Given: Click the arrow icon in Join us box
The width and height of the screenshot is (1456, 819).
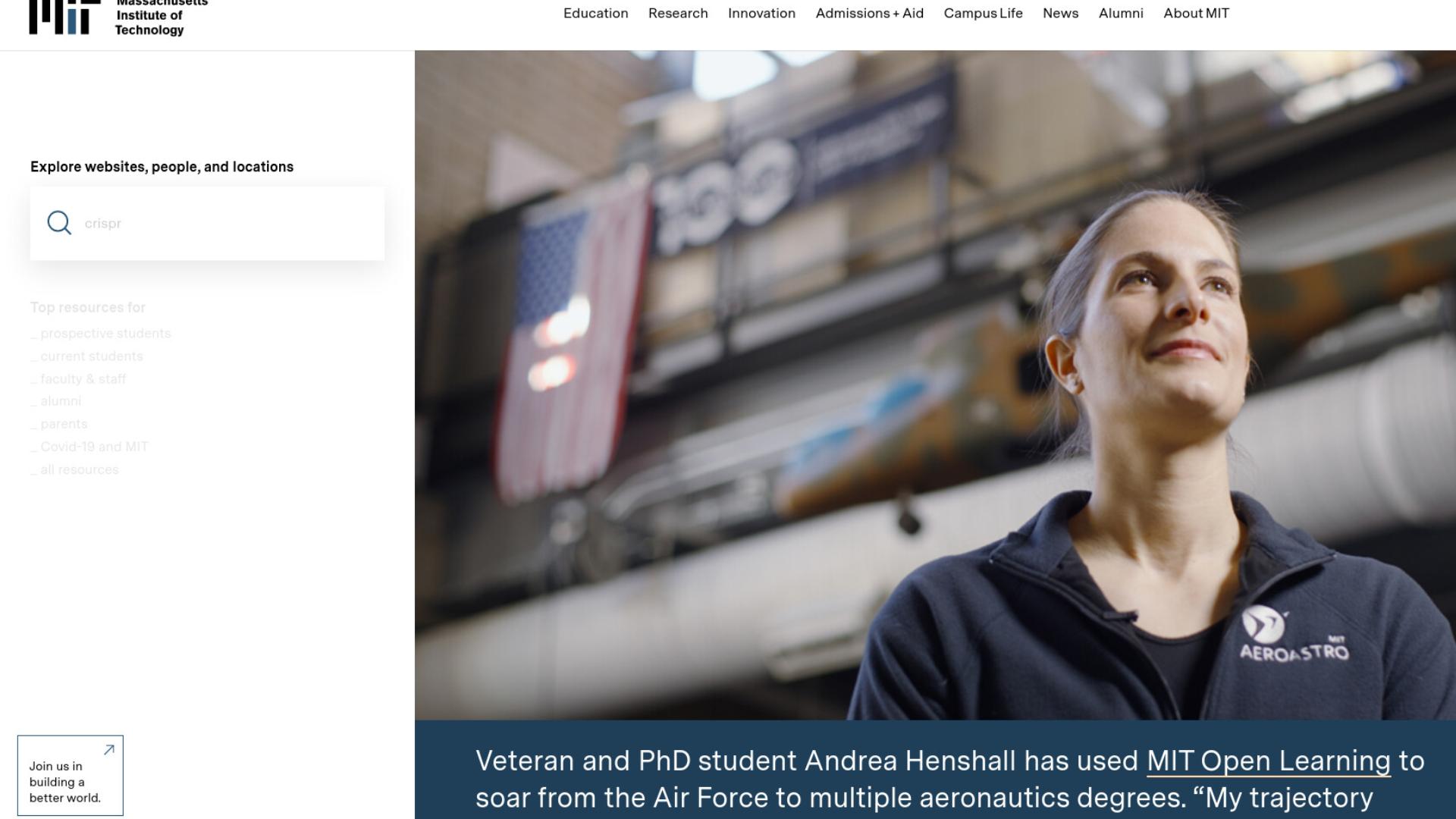Looking at the screenshot, I should [x=109, y=750].
